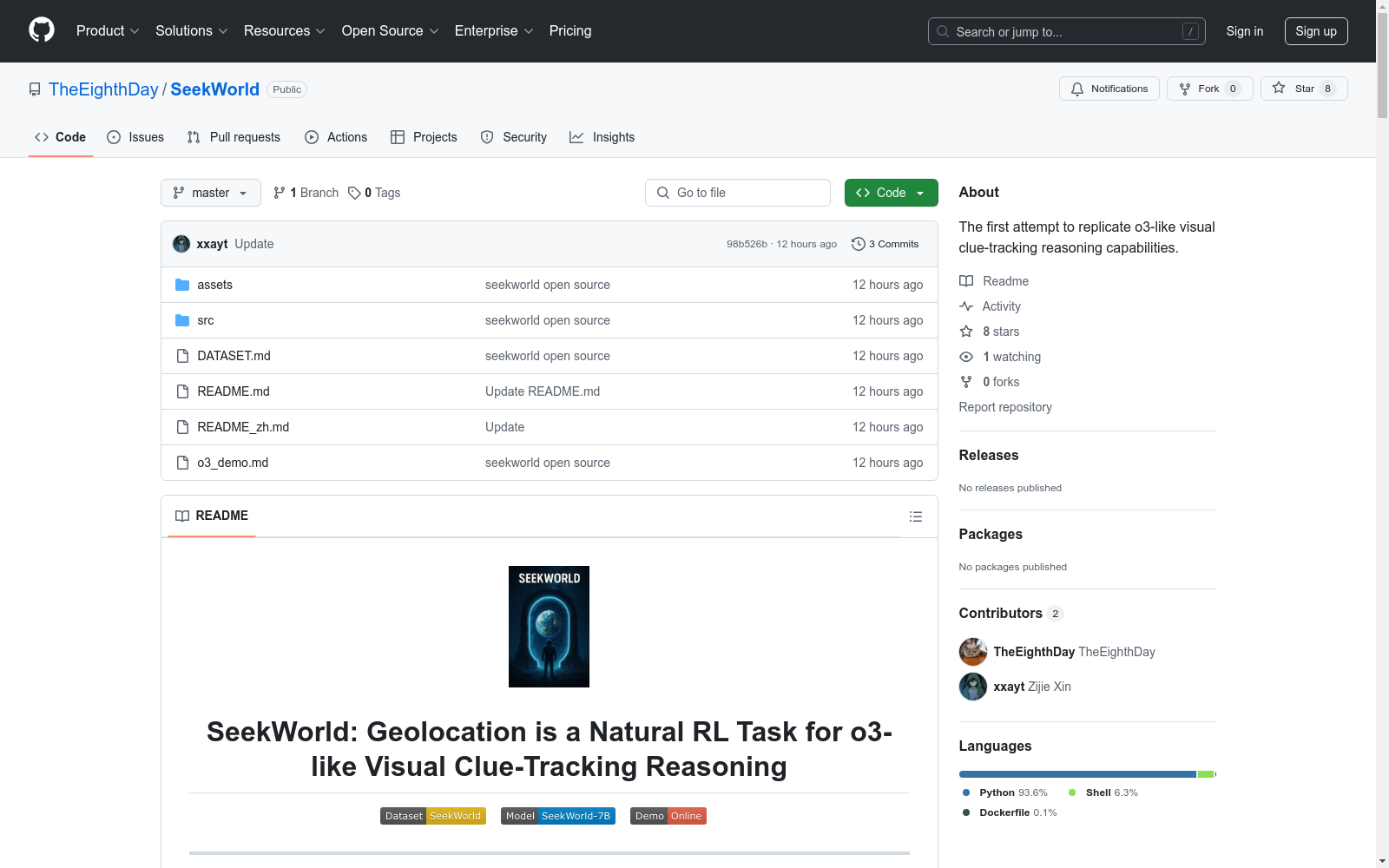Open the assets folder

coord(214,285)
